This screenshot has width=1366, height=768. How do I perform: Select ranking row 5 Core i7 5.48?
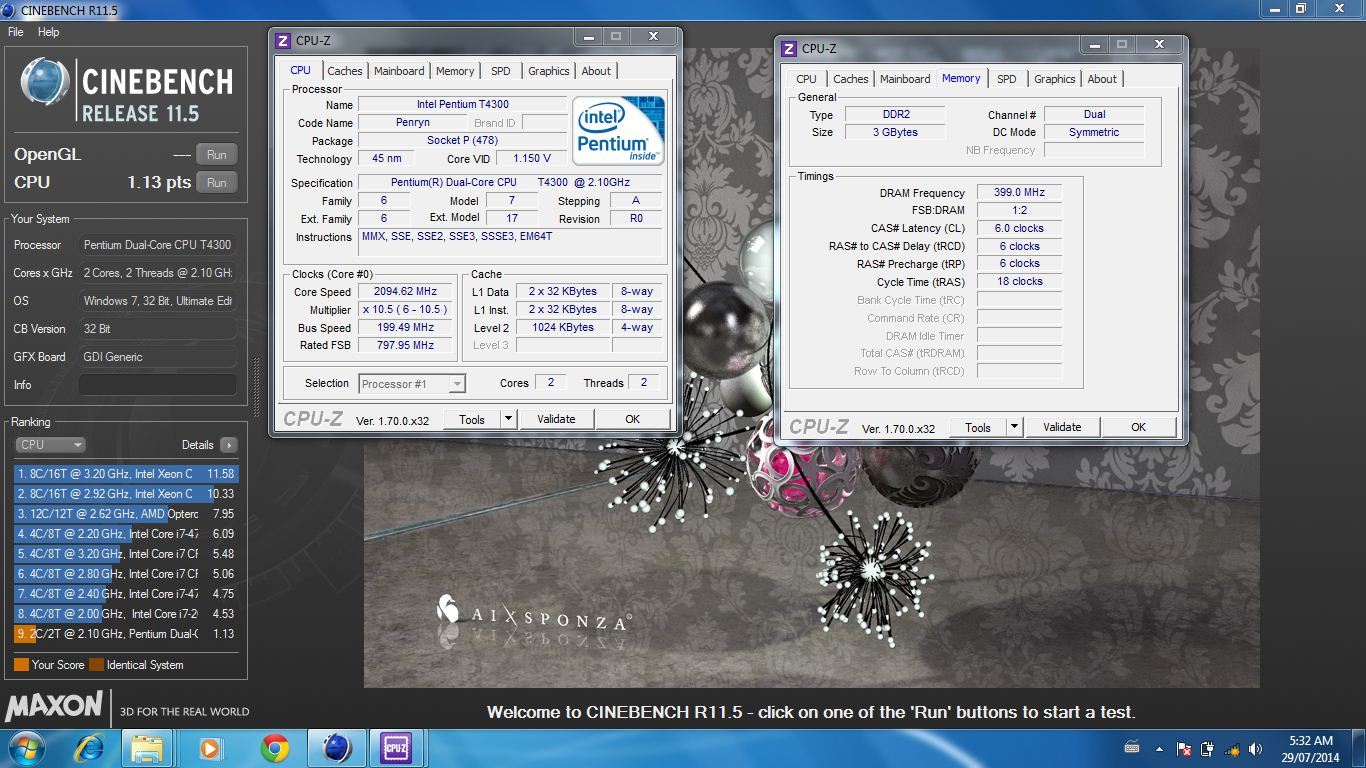(126, 554)
